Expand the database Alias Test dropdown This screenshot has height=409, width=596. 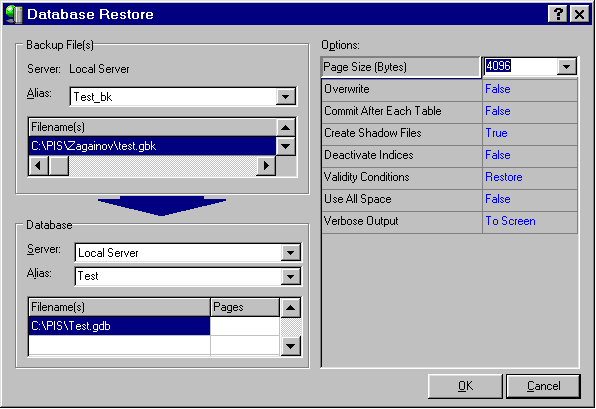pos(290,276)
